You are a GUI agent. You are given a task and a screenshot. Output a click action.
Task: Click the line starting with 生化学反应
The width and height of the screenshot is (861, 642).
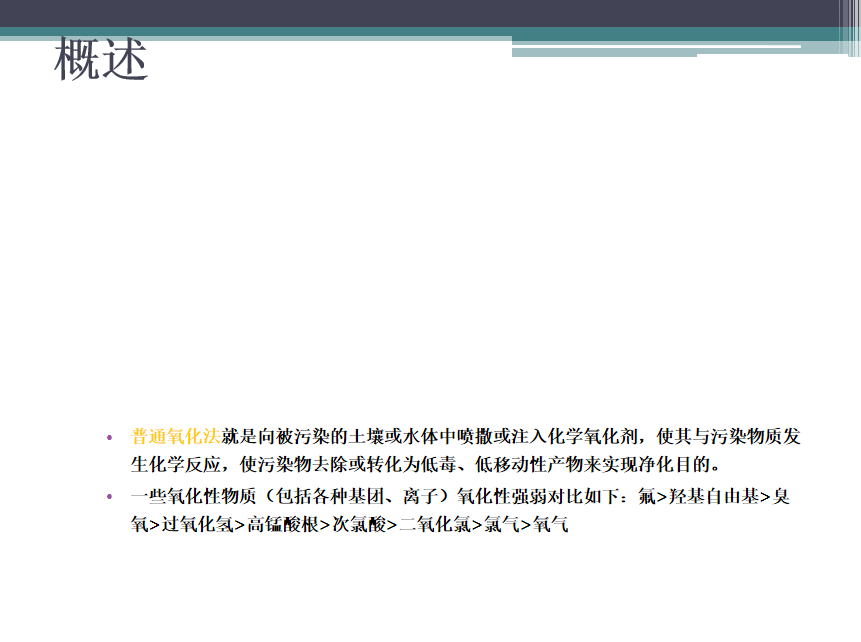[425, 465]
